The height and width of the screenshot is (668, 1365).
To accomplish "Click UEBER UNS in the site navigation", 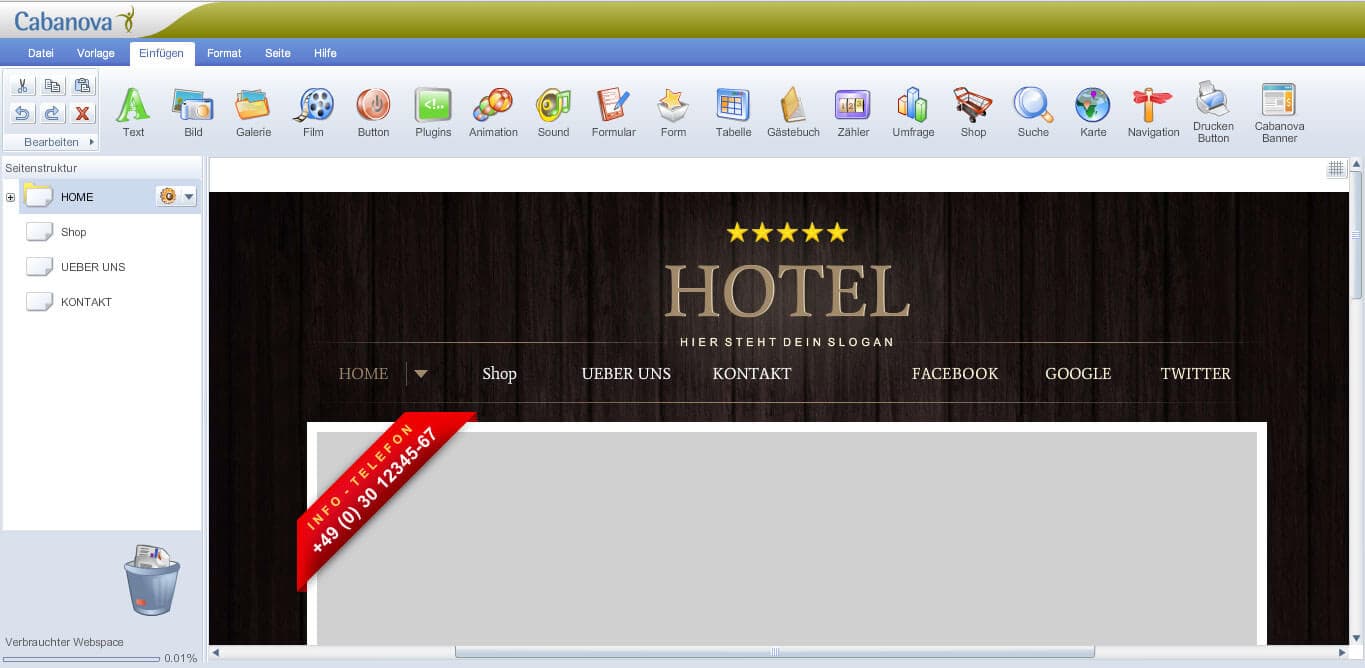I will pyautogui.click(x=626, y=374).
